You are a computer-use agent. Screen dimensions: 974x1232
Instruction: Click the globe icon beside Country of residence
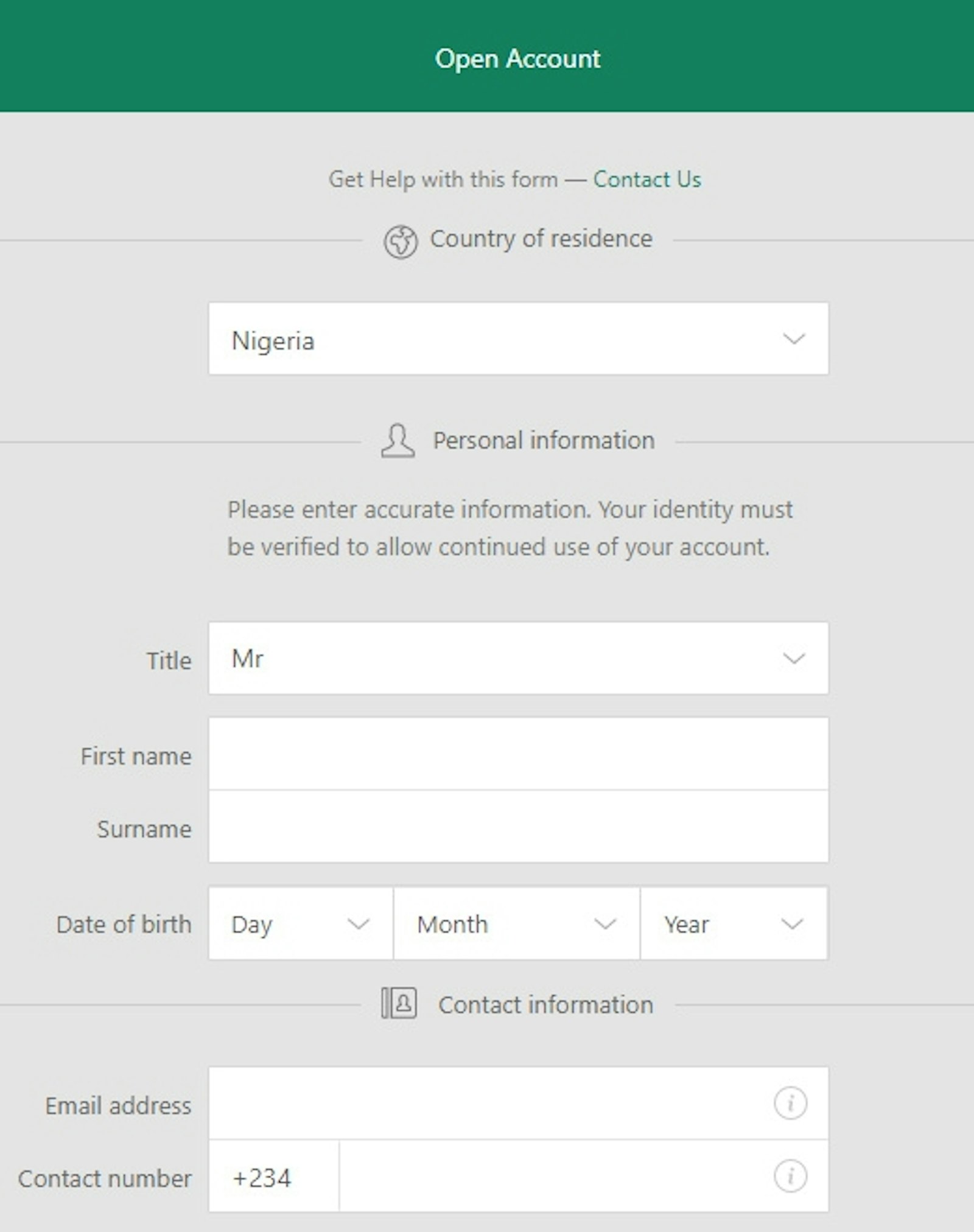point(401,241)
